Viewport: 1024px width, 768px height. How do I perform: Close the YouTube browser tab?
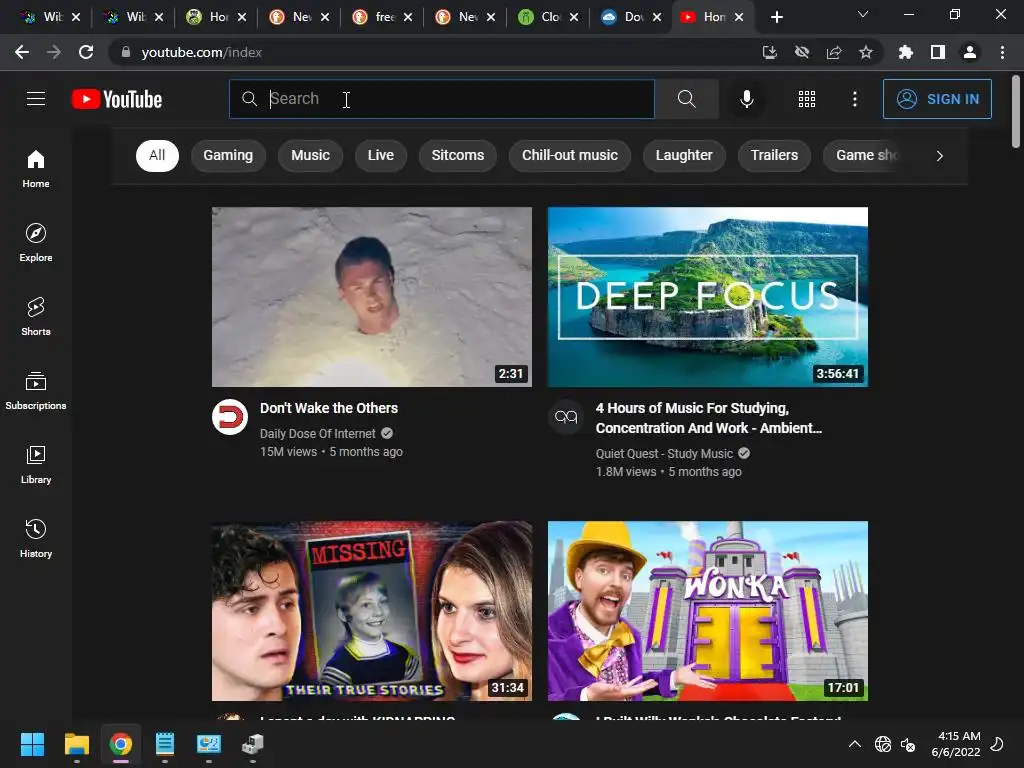click(x=739, y=17)
